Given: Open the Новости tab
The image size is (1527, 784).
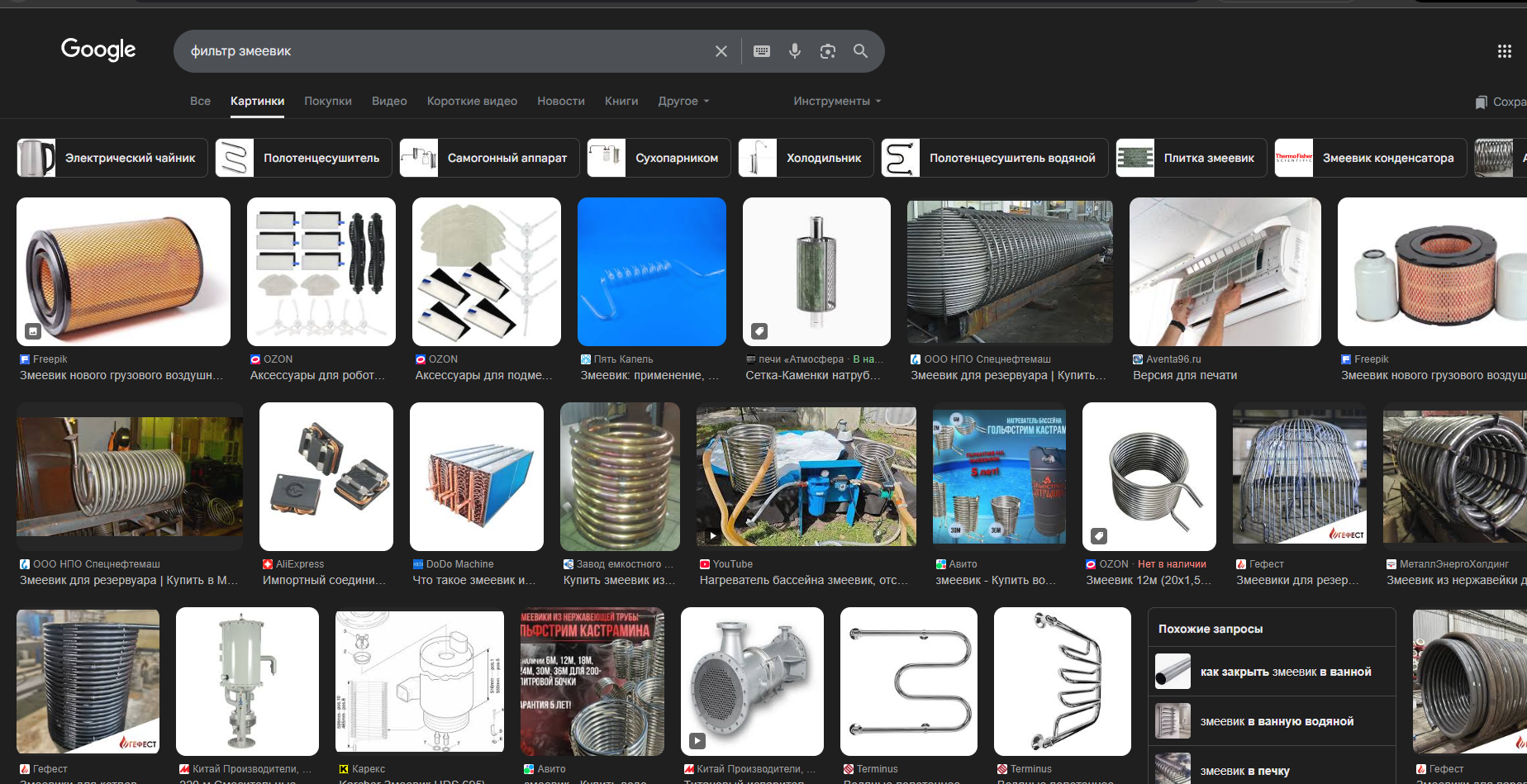Looking at the screenshot, I should (x=561, y=101).
